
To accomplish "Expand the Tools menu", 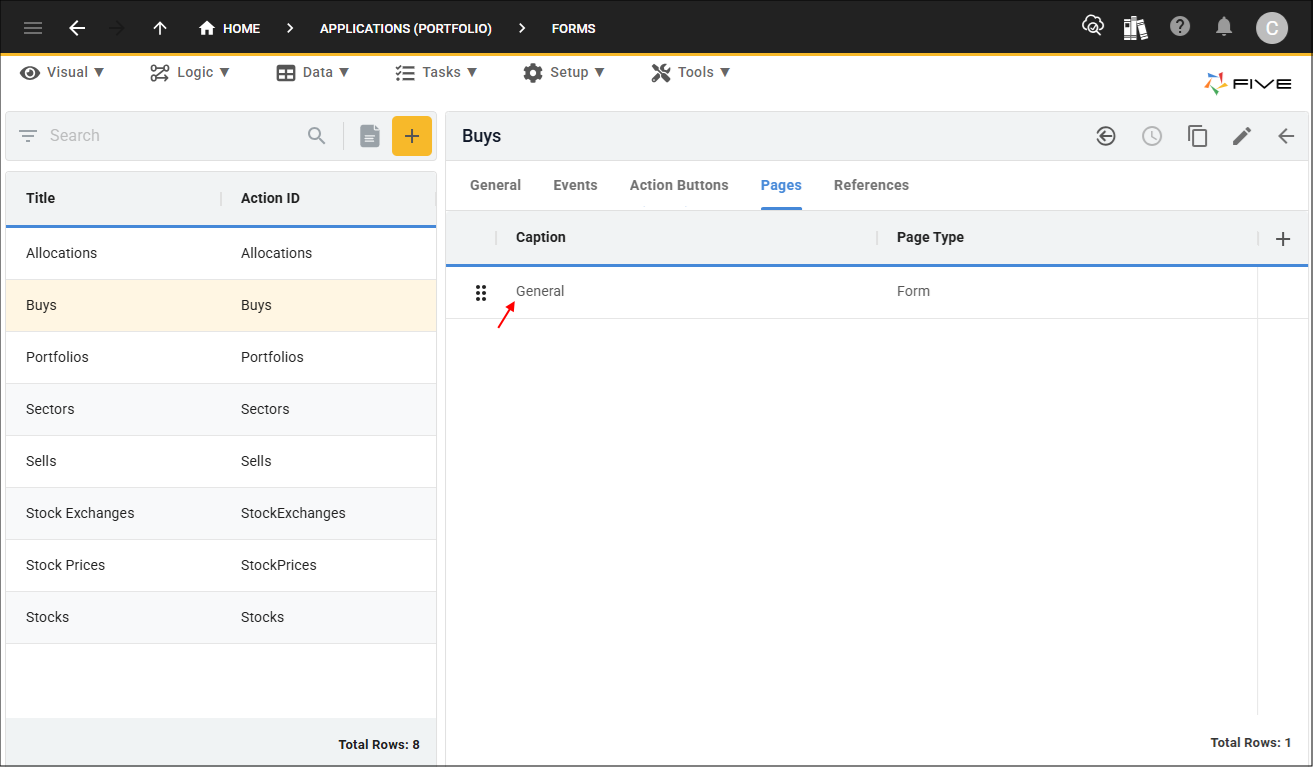I will coord(690,72).
